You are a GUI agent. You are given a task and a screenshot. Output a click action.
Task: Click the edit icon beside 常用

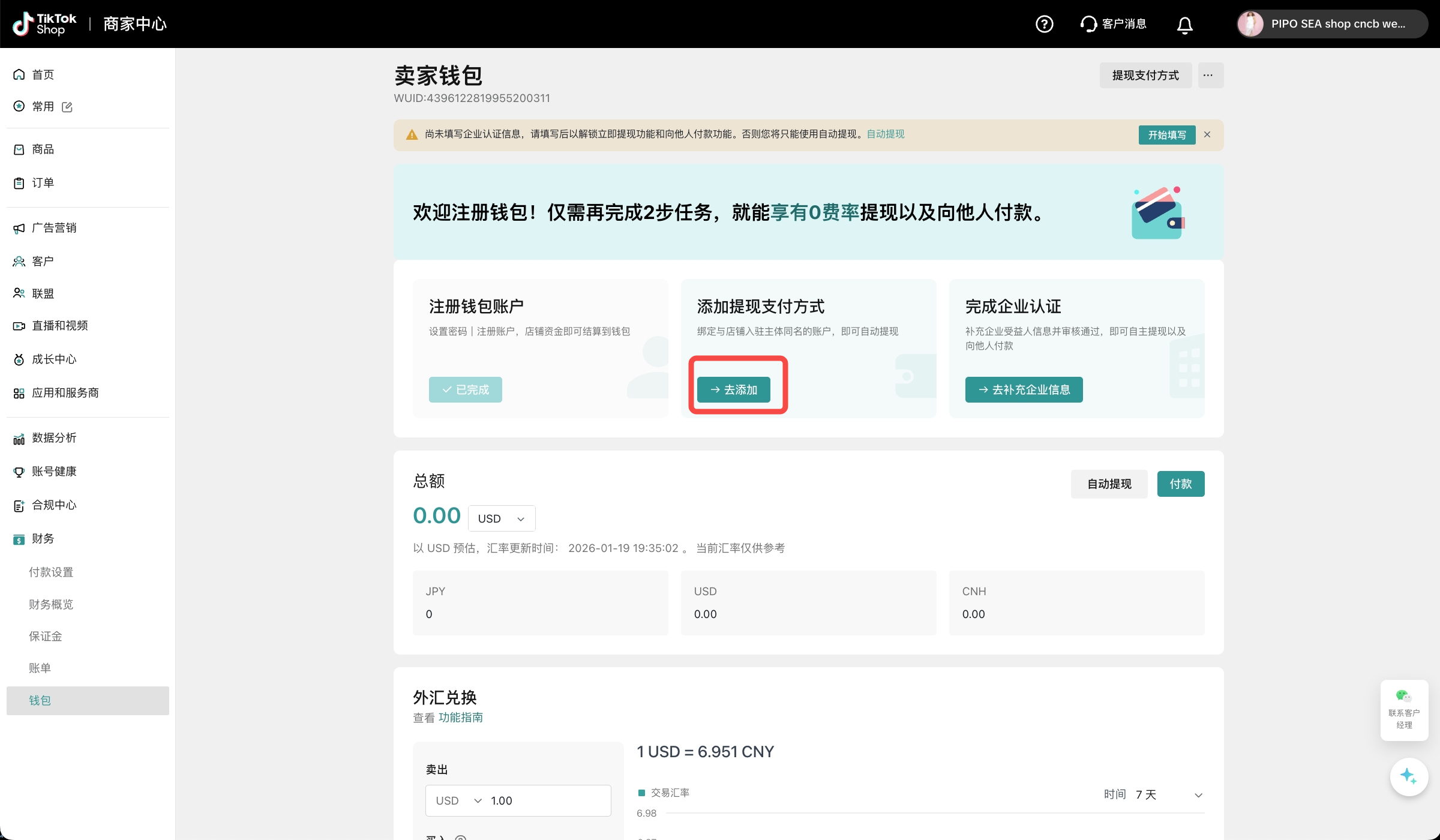click(67, 107)
